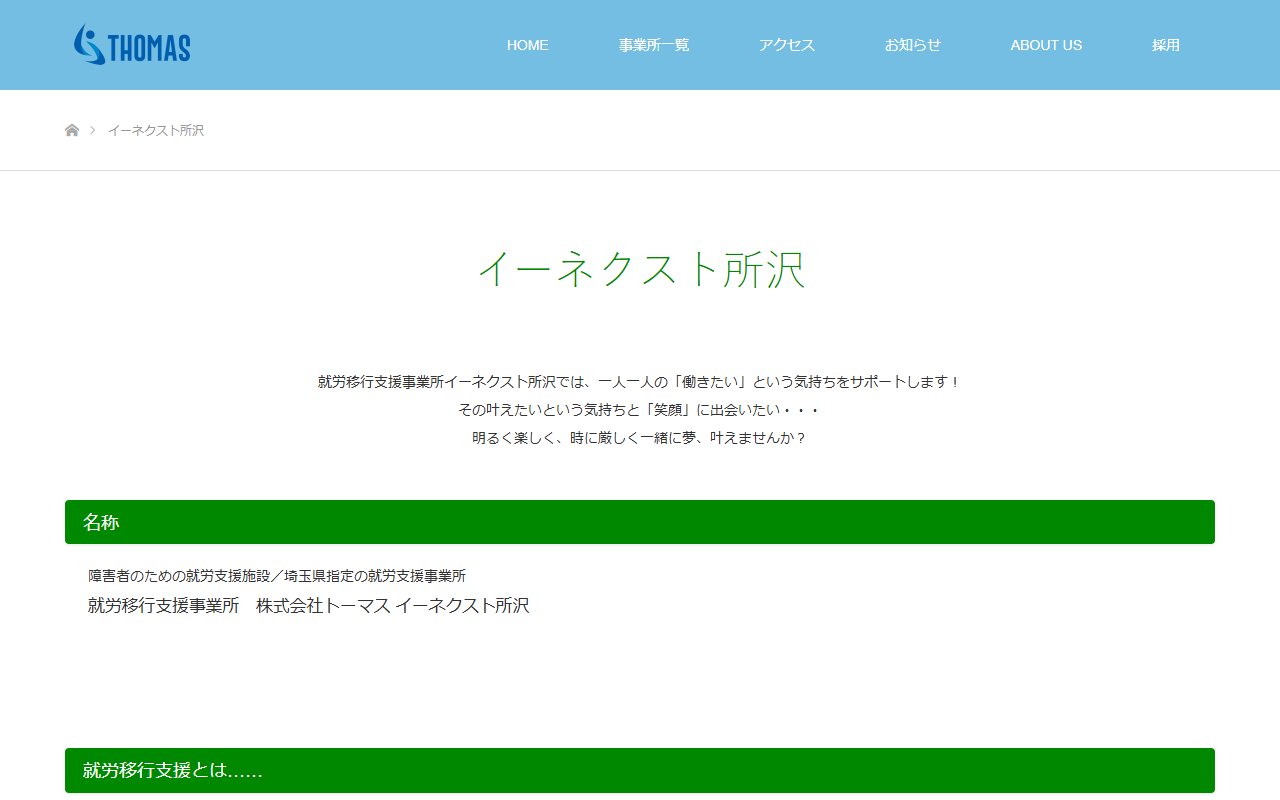Open the お知らせ menu item
Image resolution: width=1280 pixels, height=800 pixels.
[x=912, y=45]
